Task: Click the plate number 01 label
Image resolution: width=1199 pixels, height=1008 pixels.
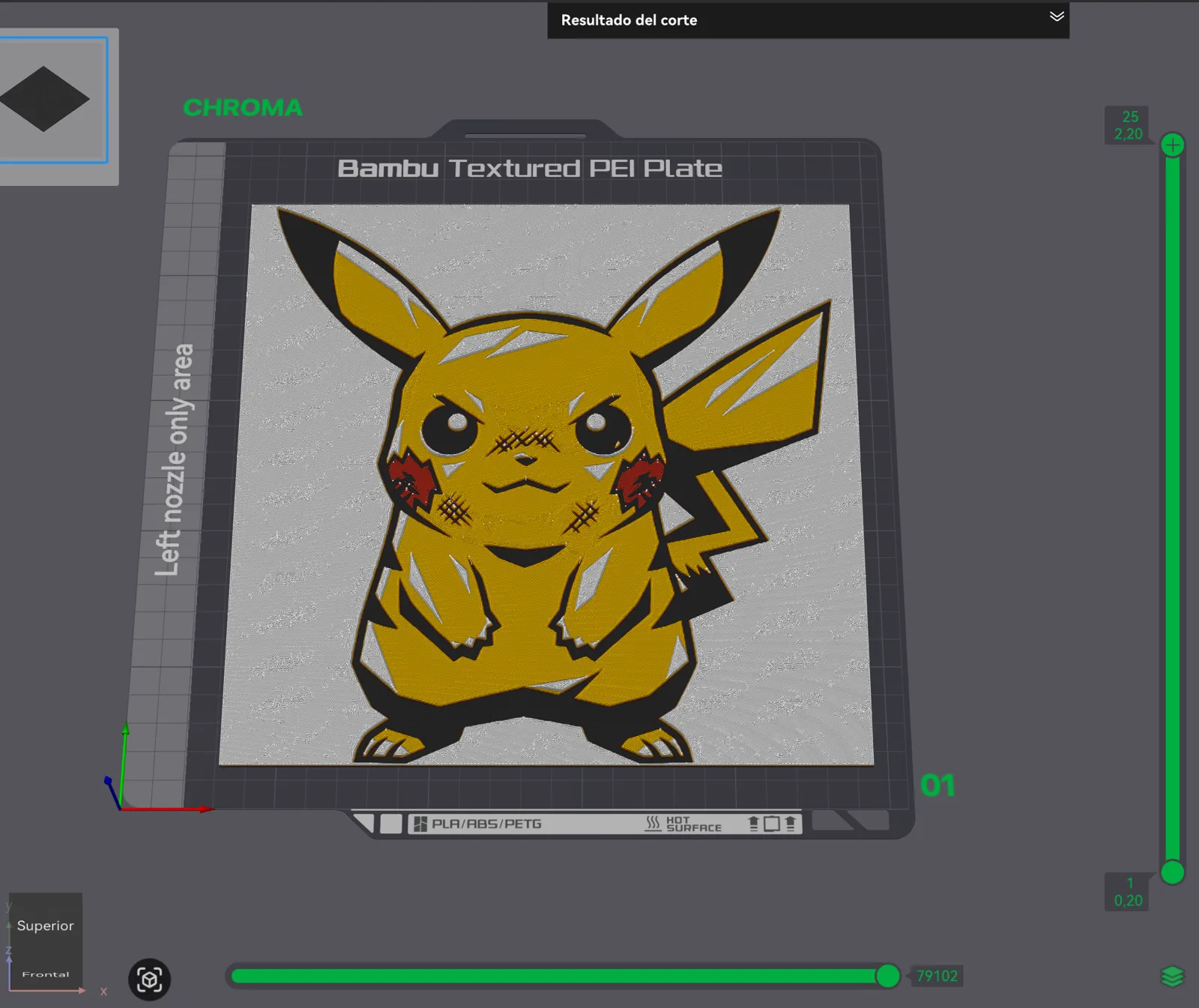Action: pos(937,785)
